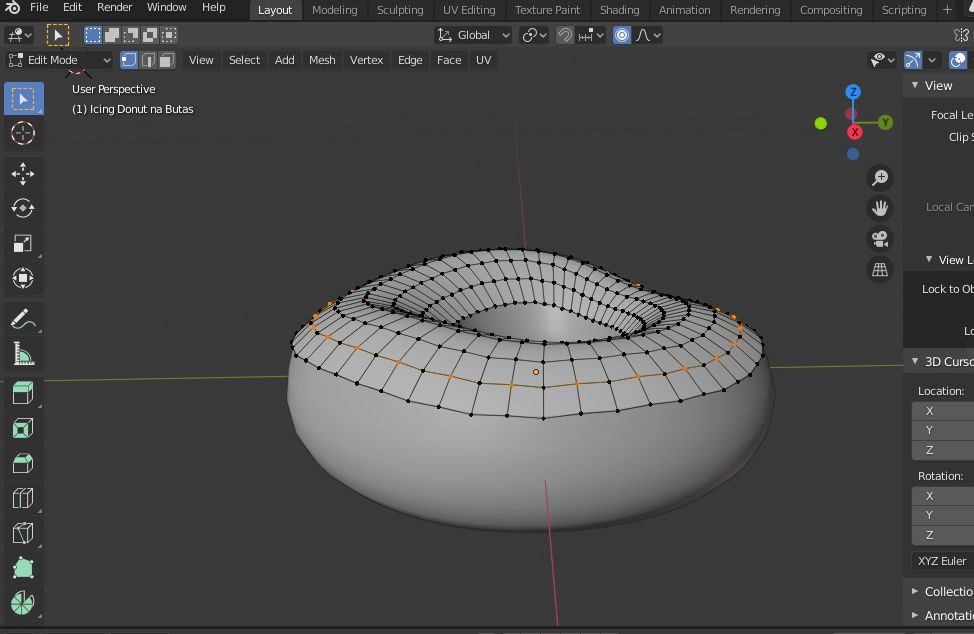Open the Edit Mode dropdown
Screen dimensions: 974x634
pos(60,60)
